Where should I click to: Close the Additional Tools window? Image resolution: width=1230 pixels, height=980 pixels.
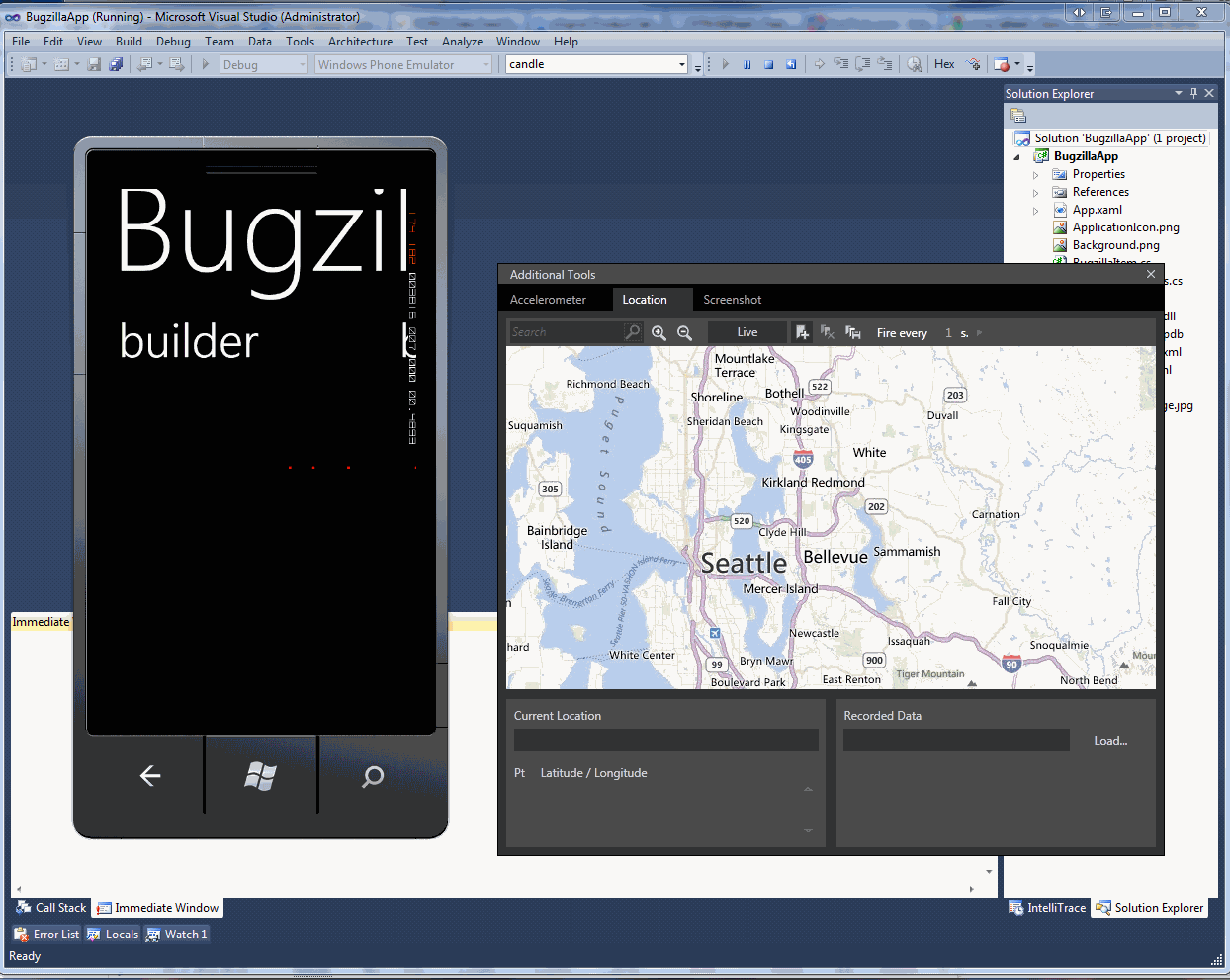click(x=1151, y=274)
